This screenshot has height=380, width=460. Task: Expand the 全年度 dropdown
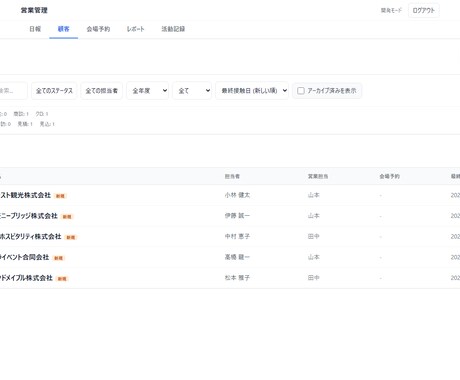click(x=148, y=91)
